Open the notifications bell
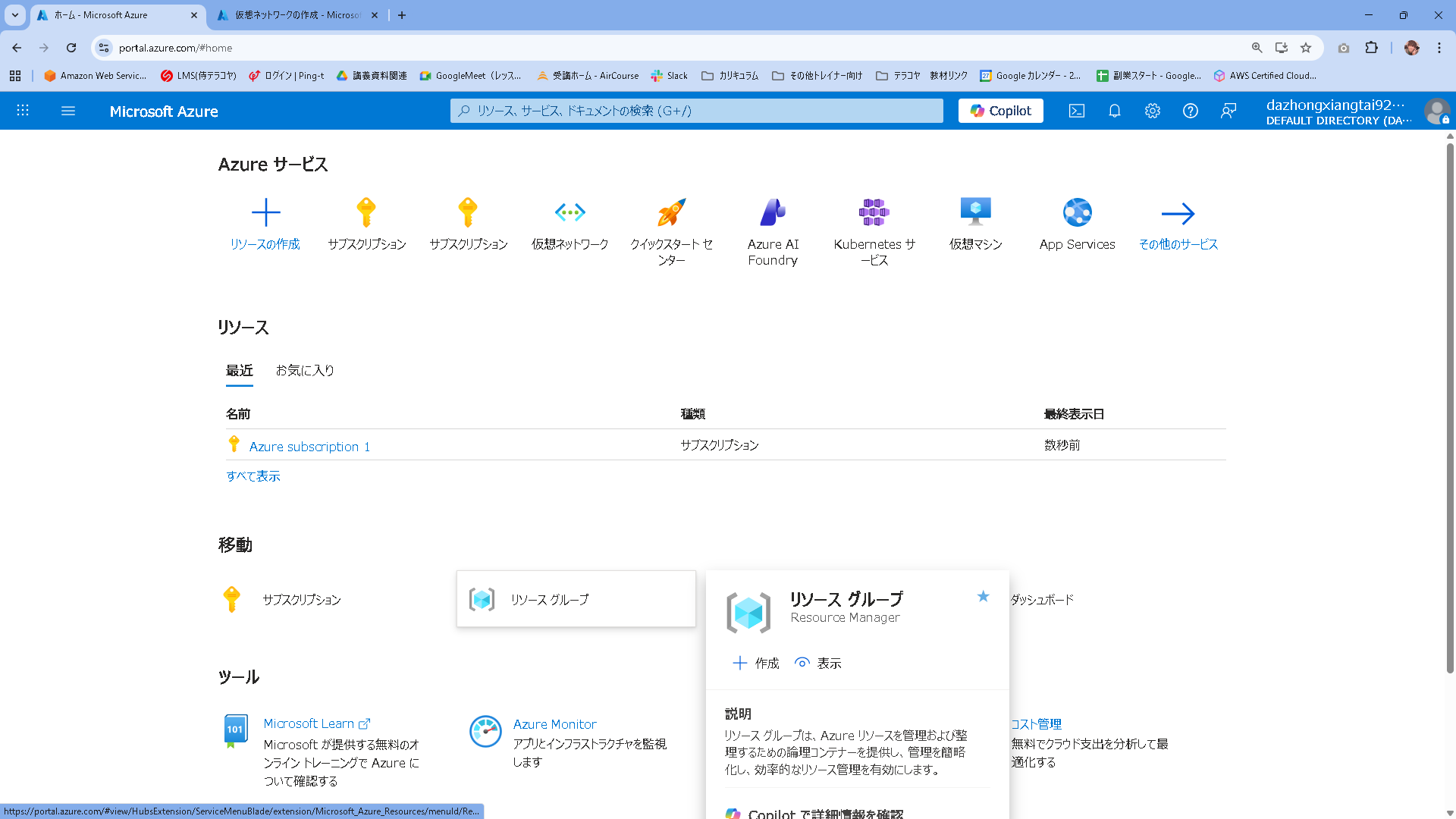Image resolution: width=1456 pixels, height=819 pixels. (1114, 111)
